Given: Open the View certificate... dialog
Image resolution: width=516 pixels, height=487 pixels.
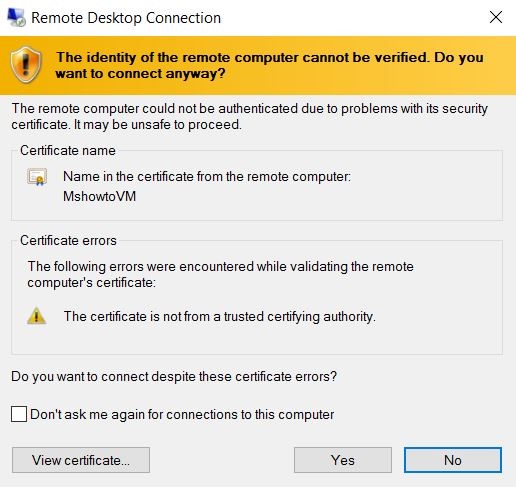Looking at the screenshot, I should (x=81, y=460).
